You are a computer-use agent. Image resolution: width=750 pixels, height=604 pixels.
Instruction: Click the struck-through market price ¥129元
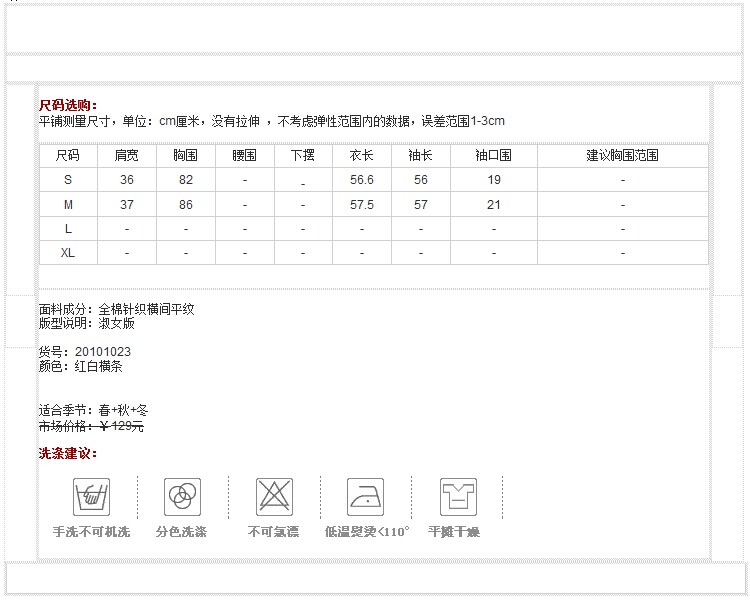coord(91,426)
